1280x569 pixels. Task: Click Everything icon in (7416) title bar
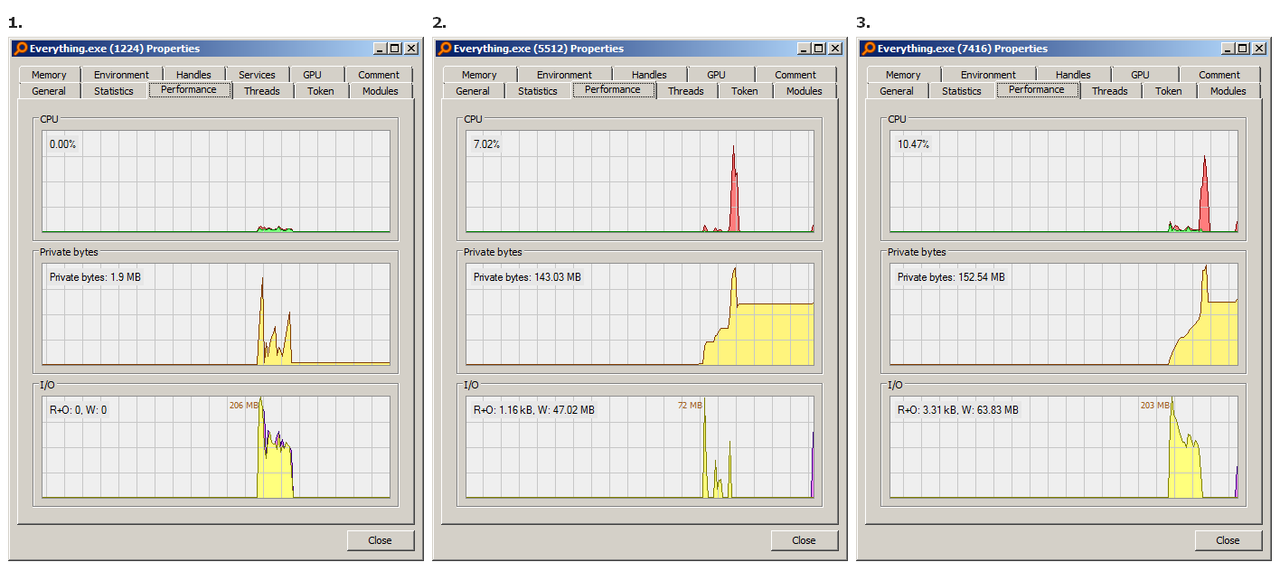click(x=868, y=48)
